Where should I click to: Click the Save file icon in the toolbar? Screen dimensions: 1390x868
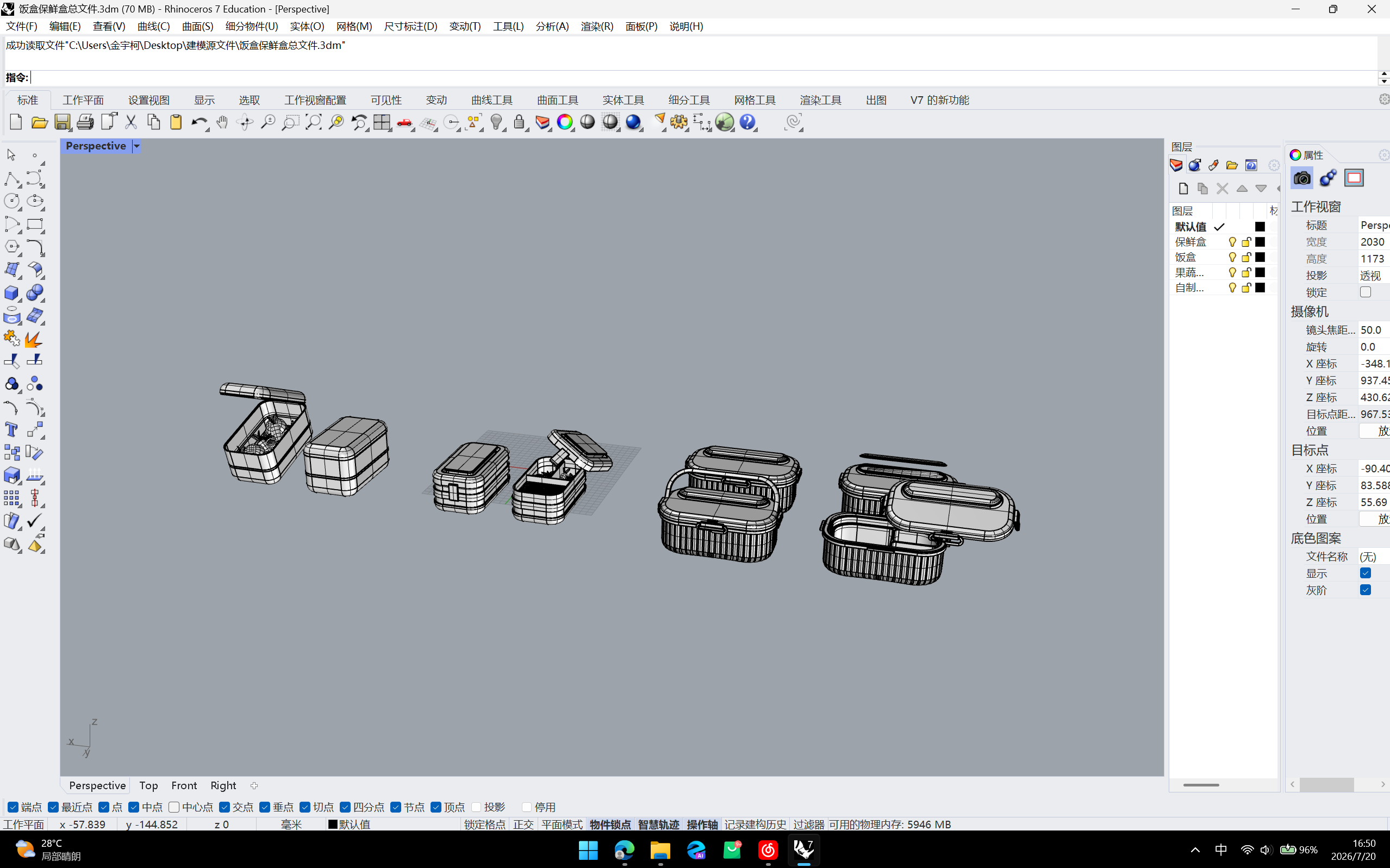62,122
